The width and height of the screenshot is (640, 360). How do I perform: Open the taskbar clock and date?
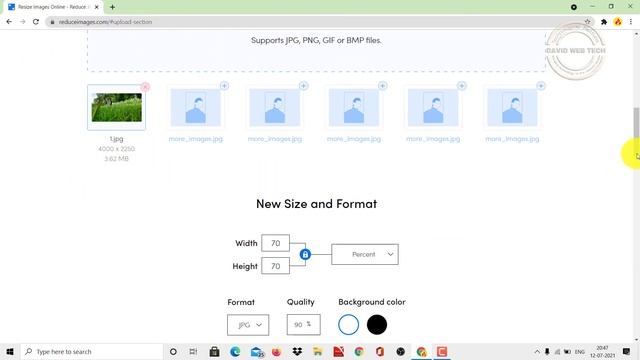[x=602, y=351]
